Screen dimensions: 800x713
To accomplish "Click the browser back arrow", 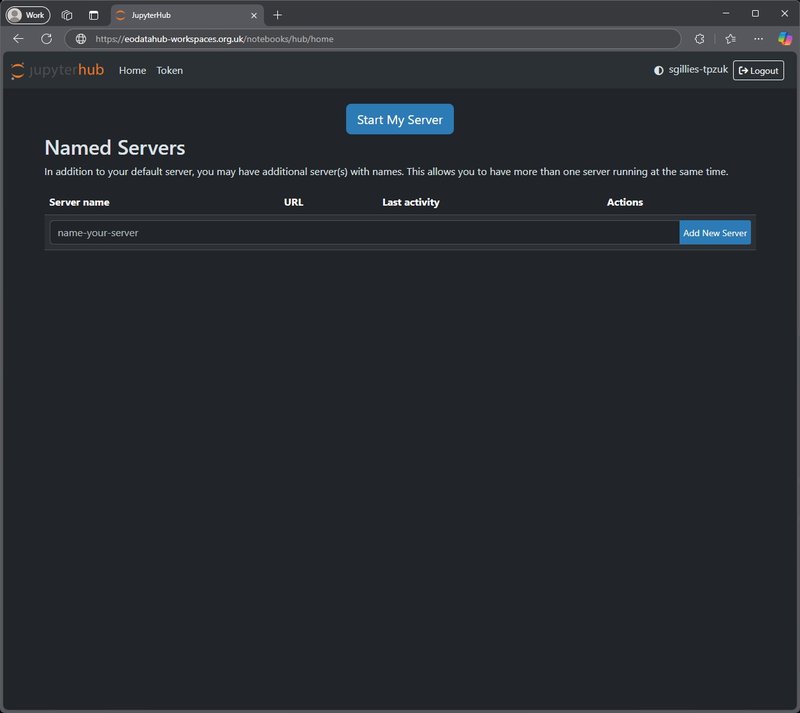I will coord(18,38).
